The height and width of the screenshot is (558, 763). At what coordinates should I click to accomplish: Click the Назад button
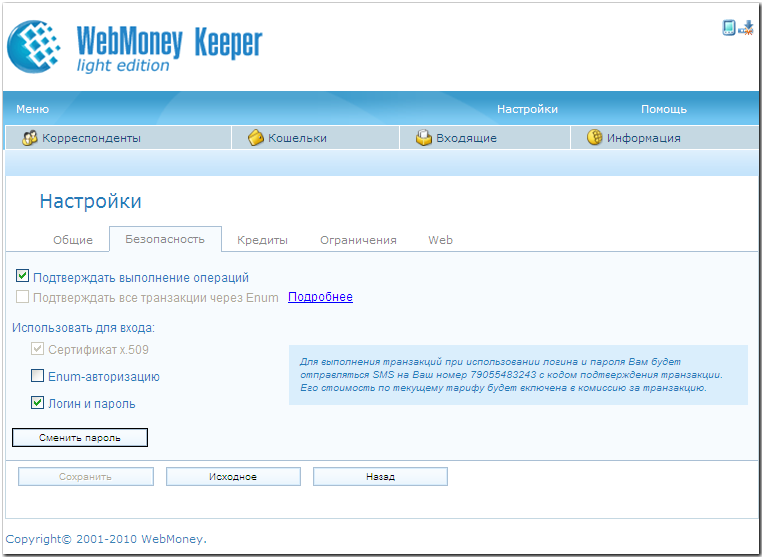[x=380, y=477]
